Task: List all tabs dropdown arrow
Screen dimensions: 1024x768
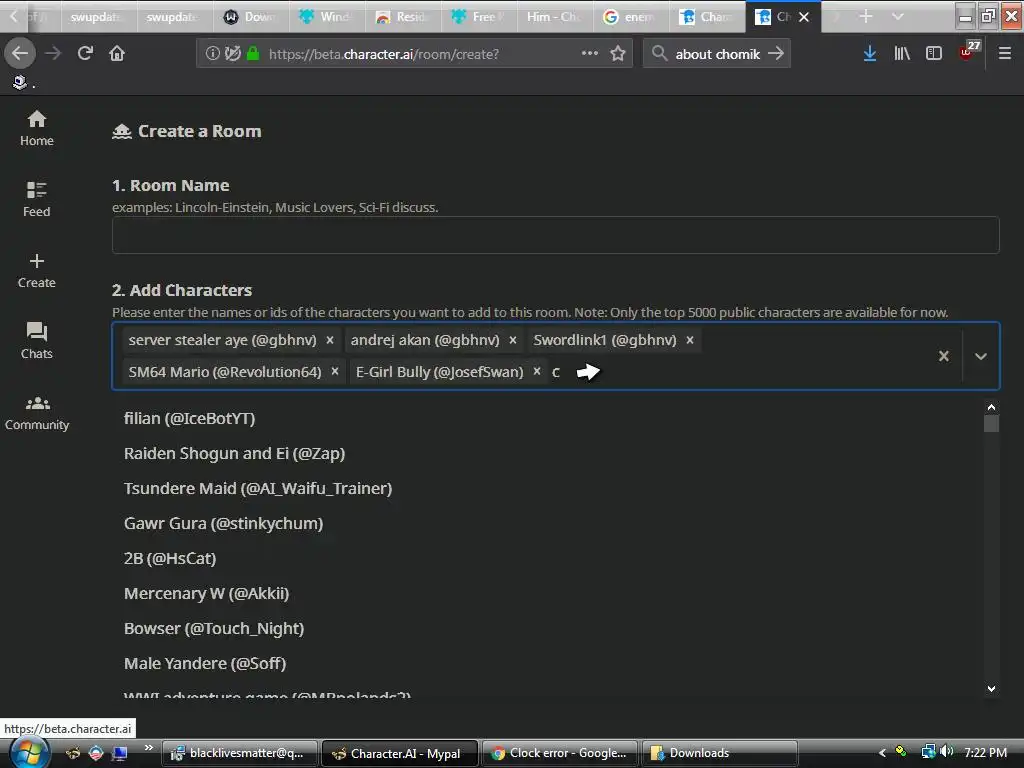Action: click(898, 16)
